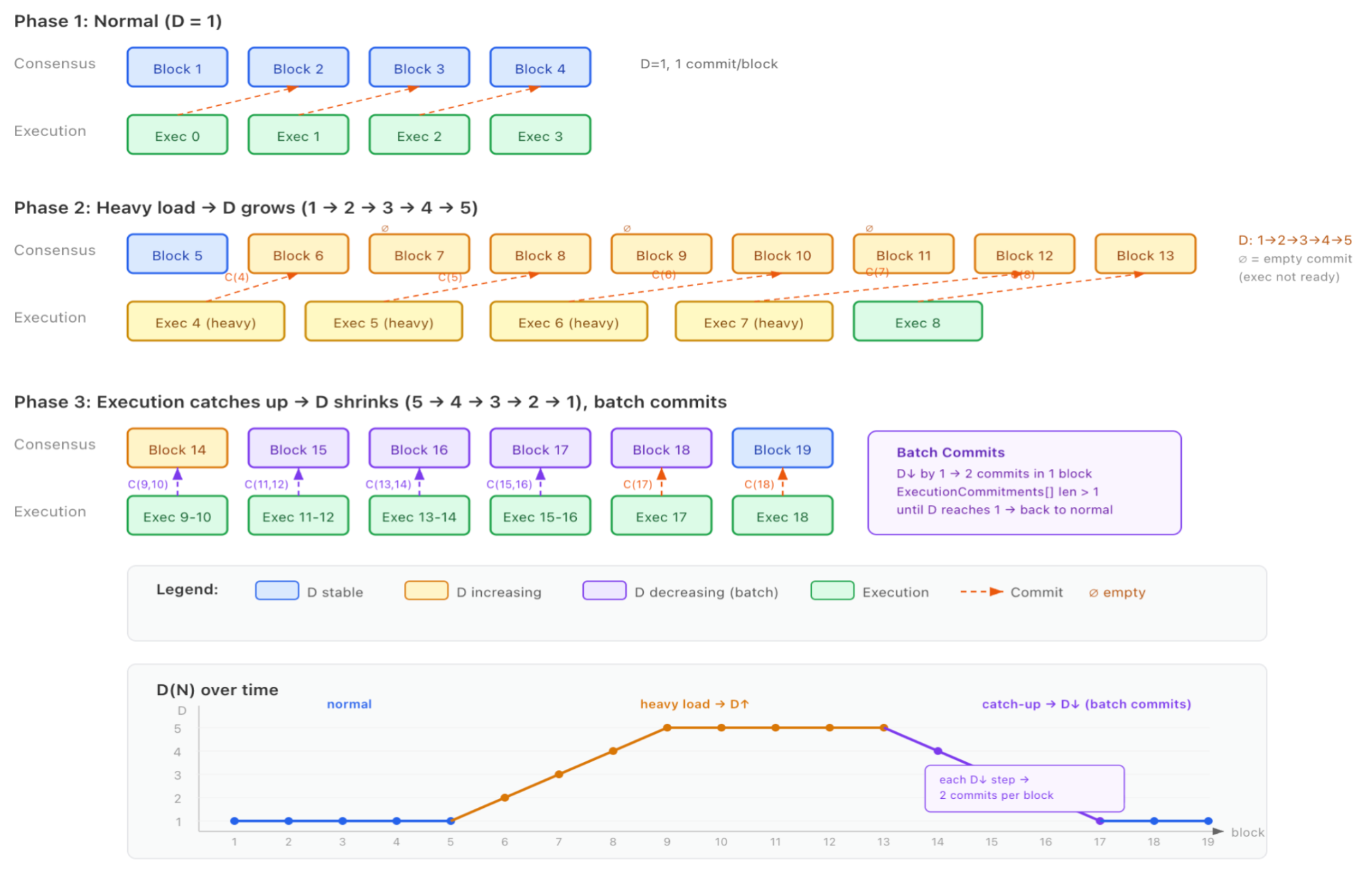Click the Commit dashed arrow legend icon
The image size is (1367, 896).
point(982,592)
